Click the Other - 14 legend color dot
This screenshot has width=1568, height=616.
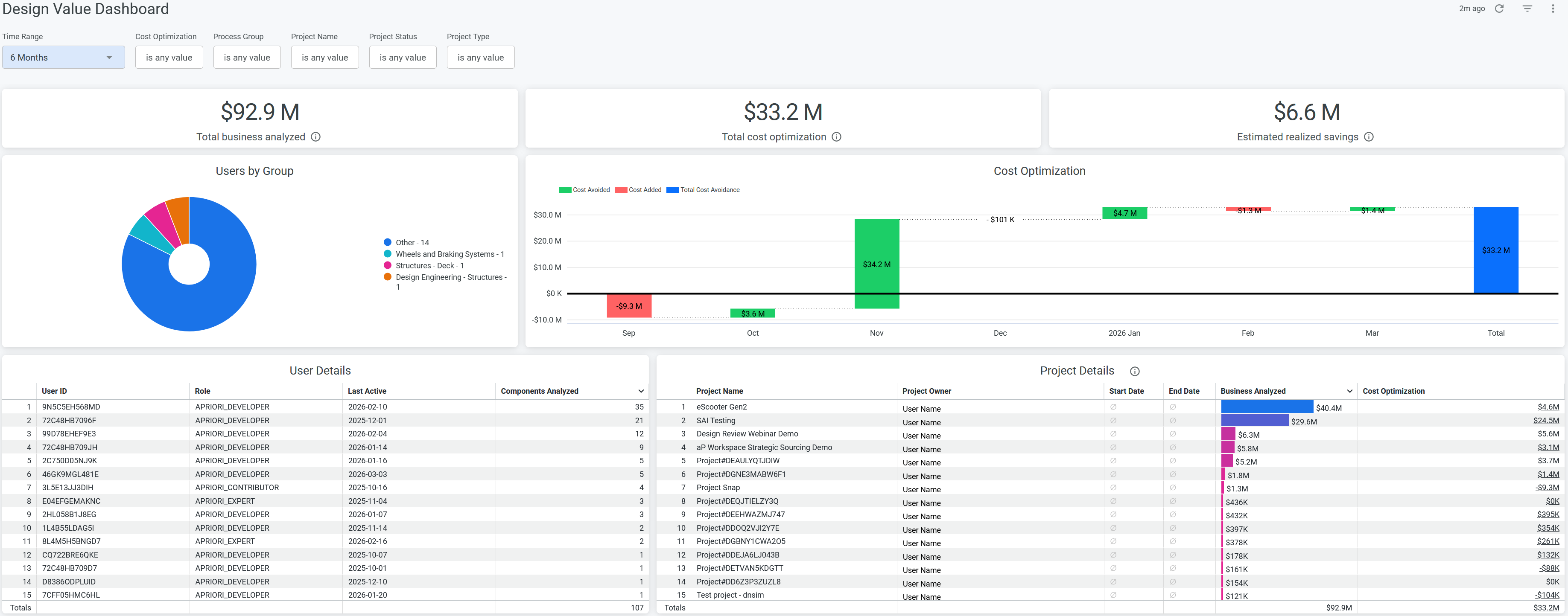(387, 242)
